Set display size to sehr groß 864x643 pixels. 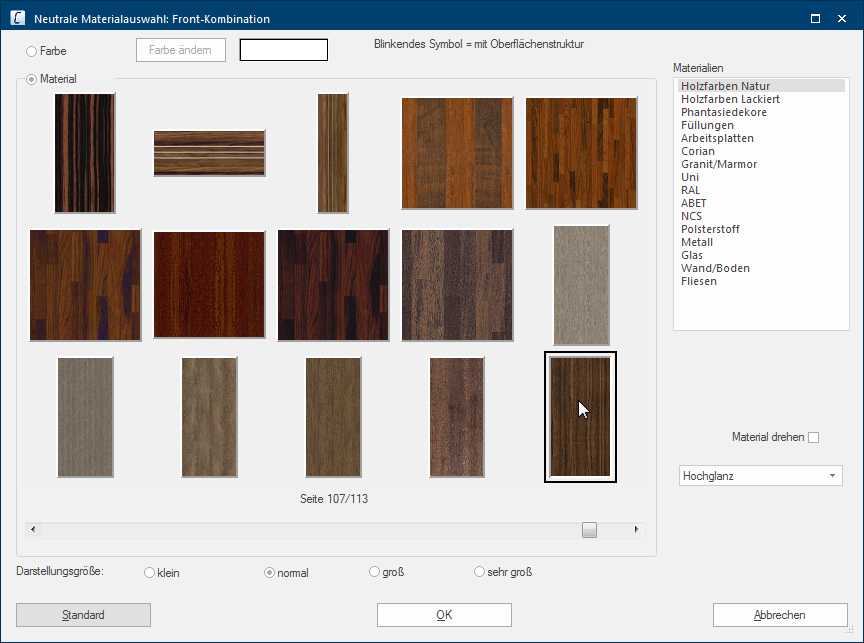pyautogui.click(x=480, y=573)
